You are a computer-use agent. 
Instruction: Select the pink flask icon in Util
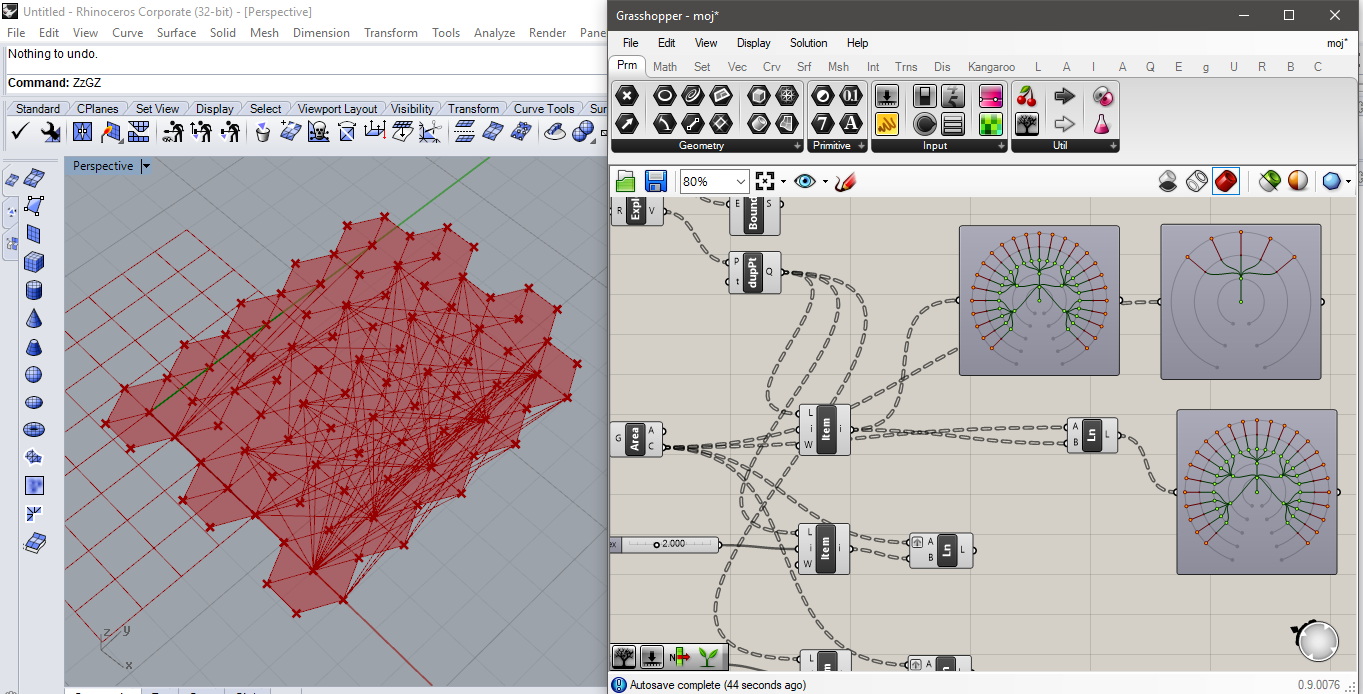click(x=1102, y=124)
